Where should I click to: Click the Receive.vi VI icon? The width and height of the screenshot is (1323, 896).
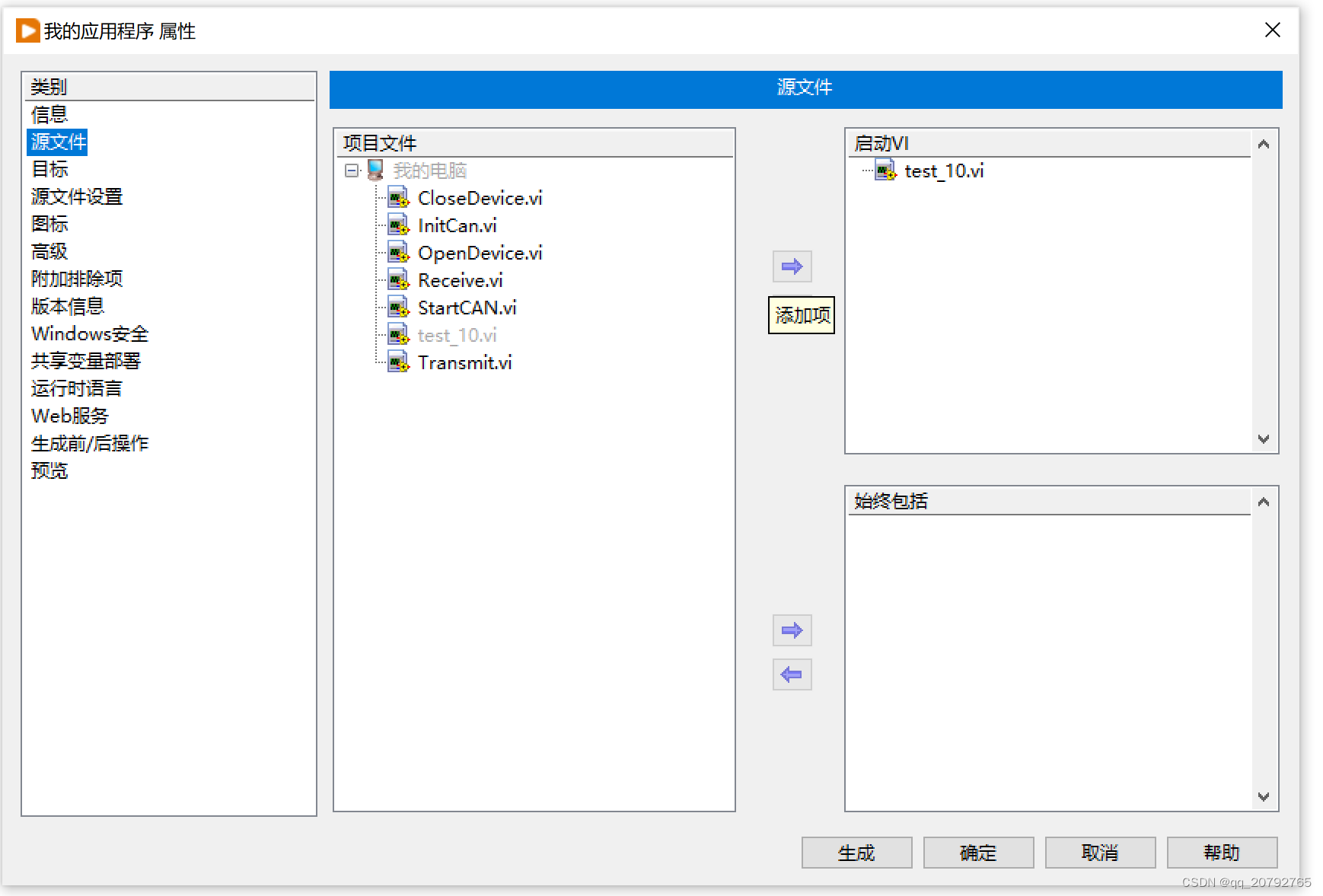click(x=399, y=280)
